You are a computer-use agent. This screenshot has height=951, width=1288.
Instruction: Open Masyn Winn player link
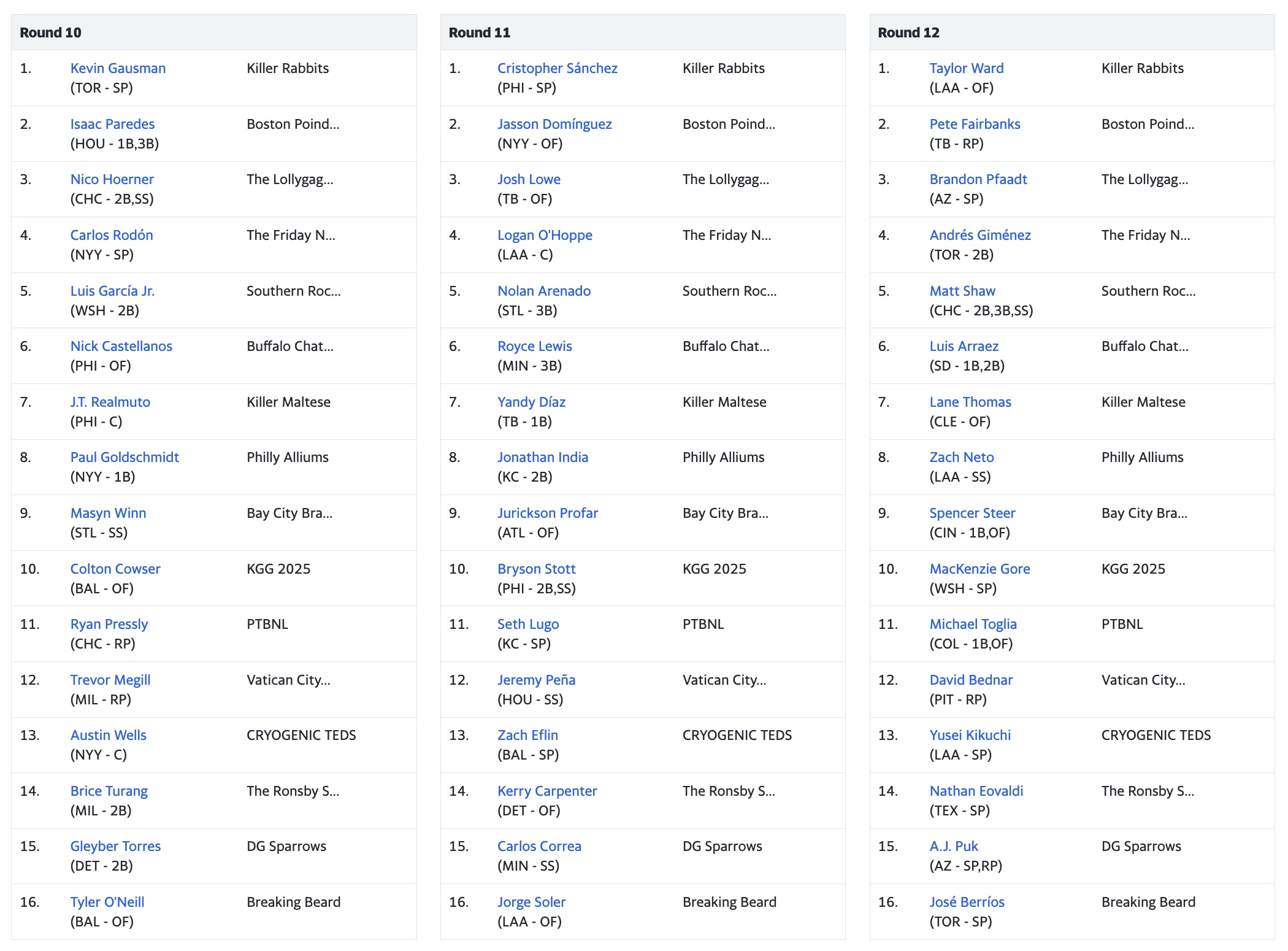pos(108,513)
